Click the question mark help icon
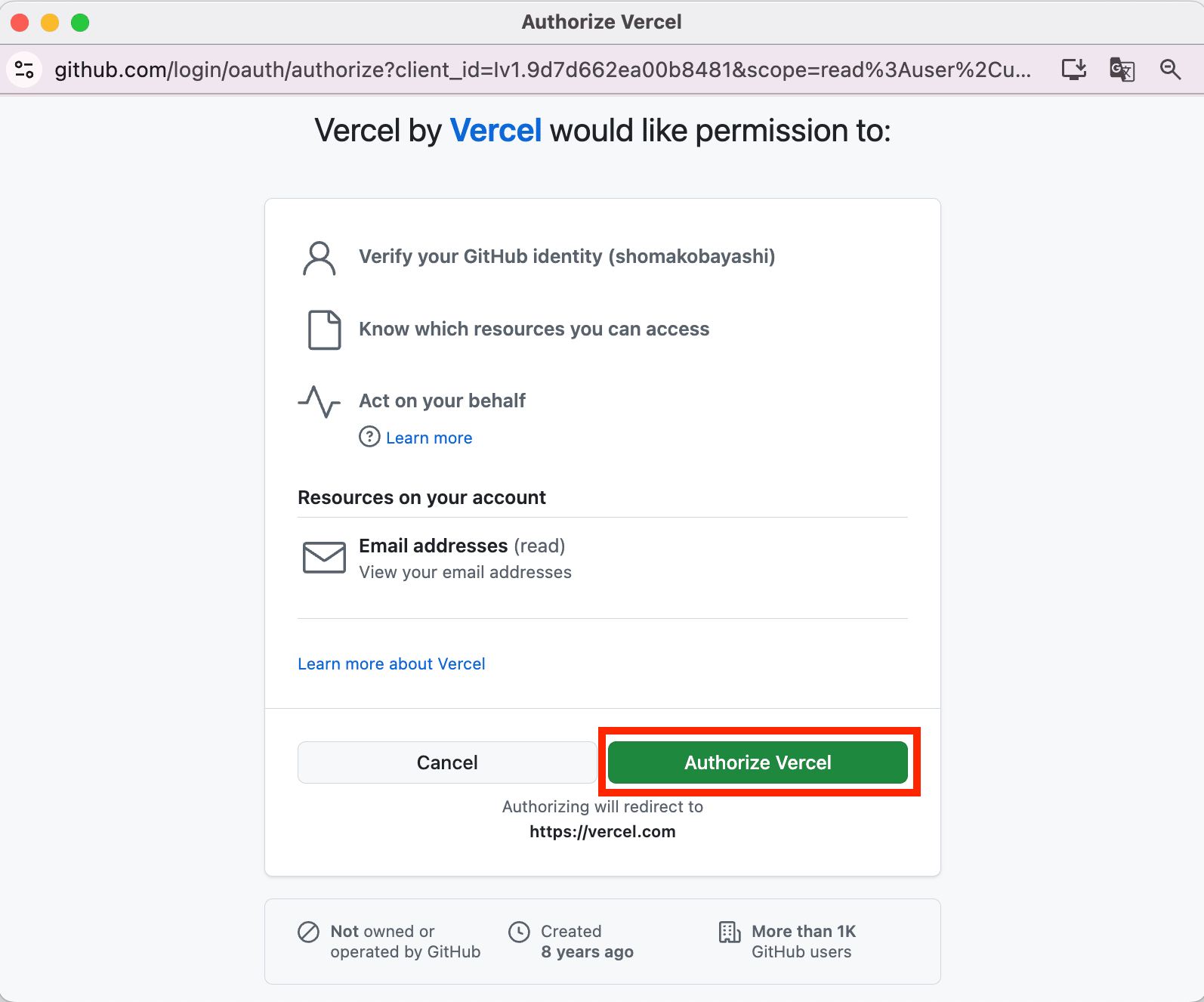The width and height of the screenshot is (1204, 1002). click(369, 437)
